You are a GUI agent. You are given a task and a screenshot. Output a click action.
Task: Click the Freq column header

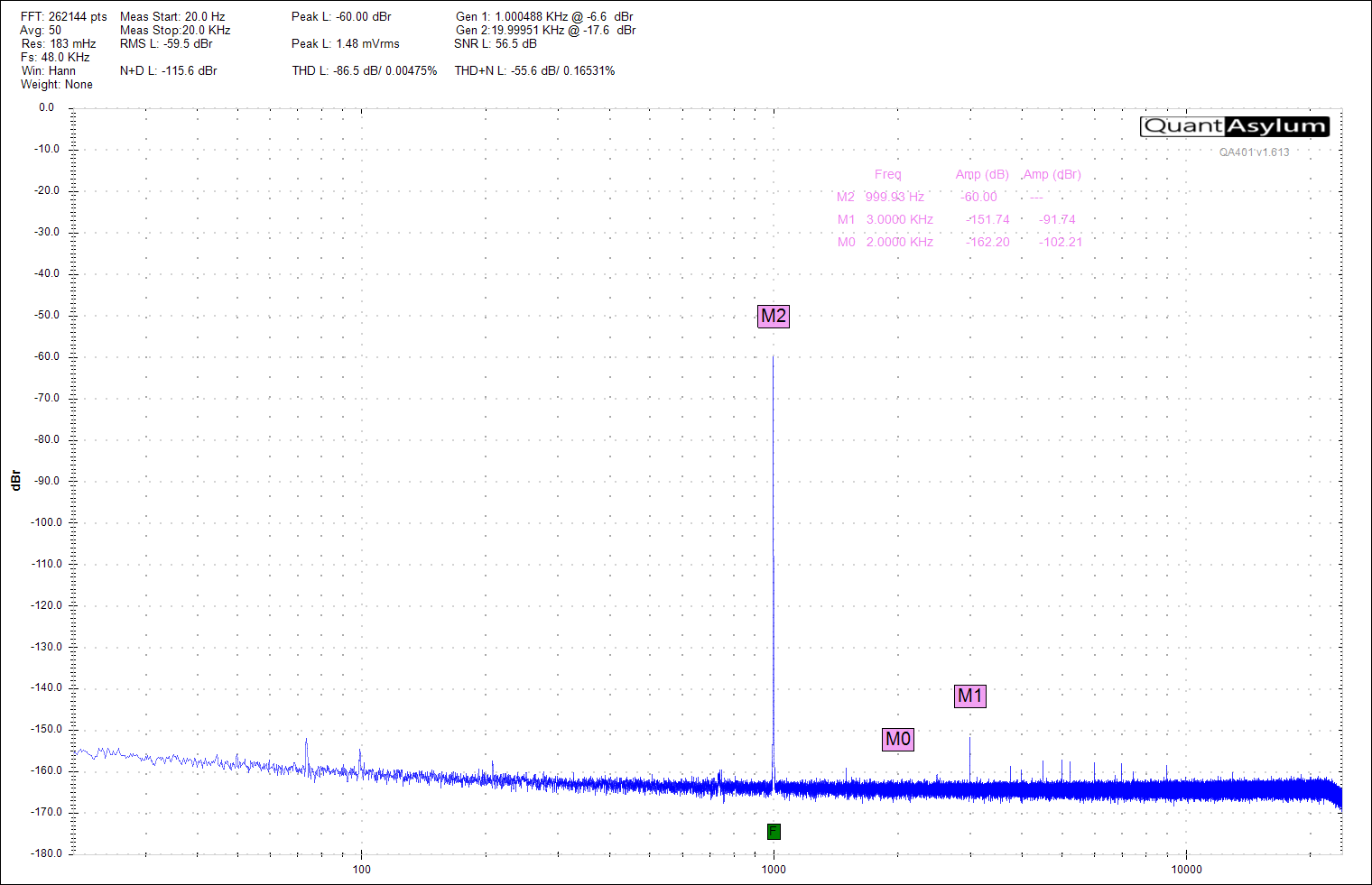click(887, 175)
